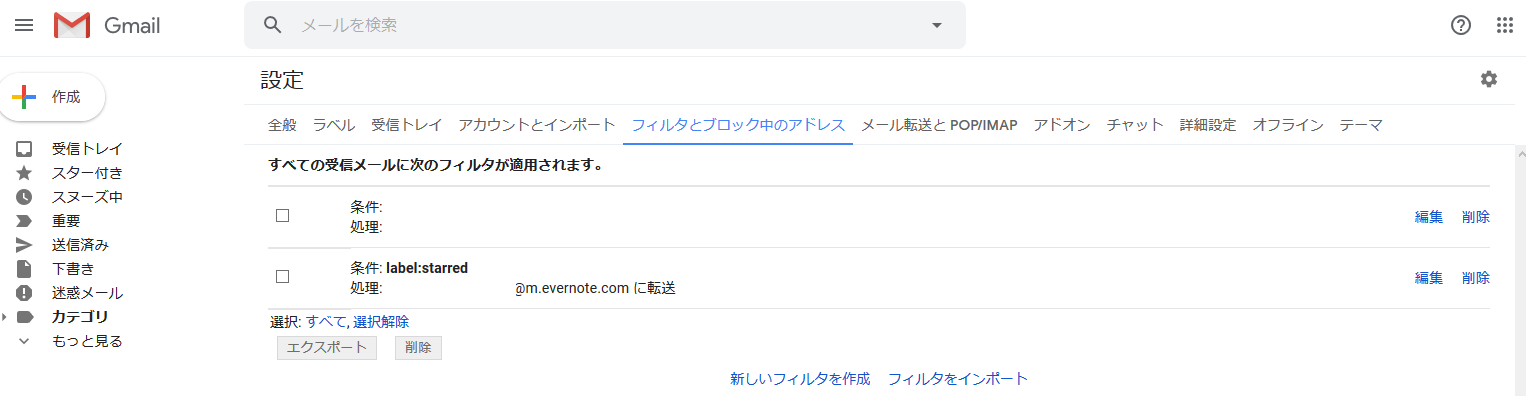Viewport: 1526px width, 396px height.
Task: Switch to 受信トレイ settings tab
Action: tap(407, 125)
